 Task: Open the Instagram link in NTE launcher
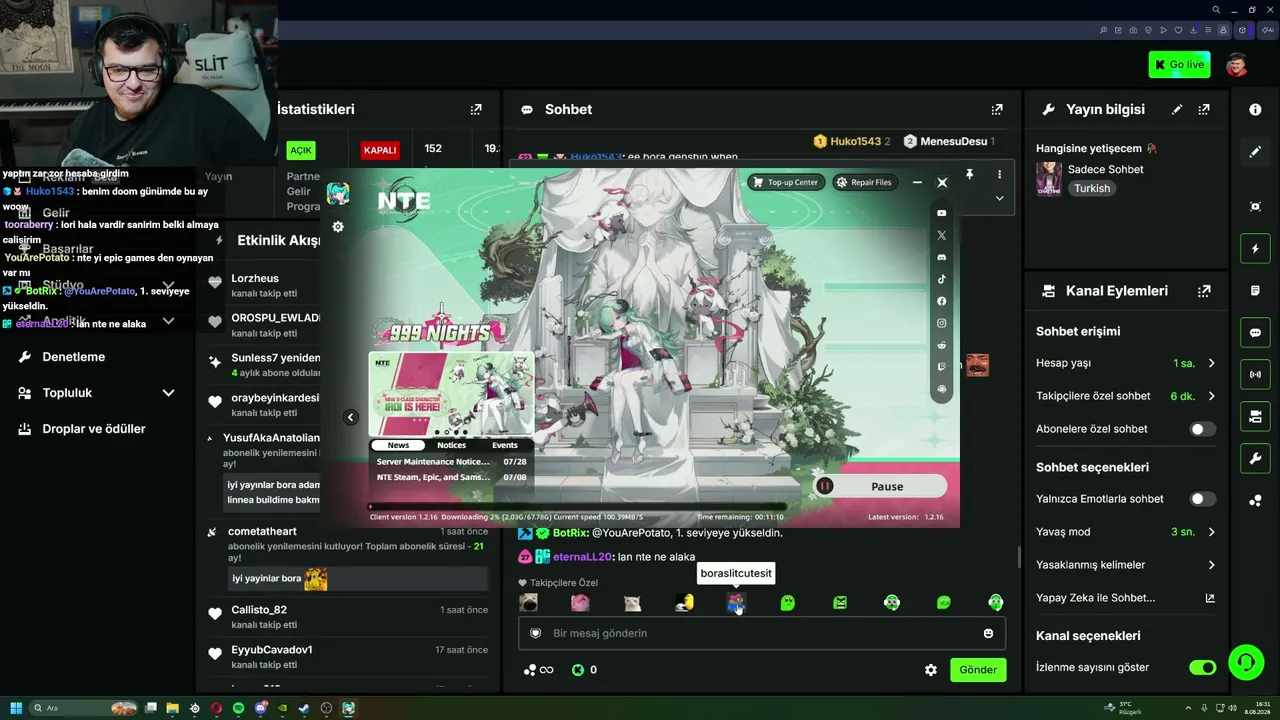942,323
